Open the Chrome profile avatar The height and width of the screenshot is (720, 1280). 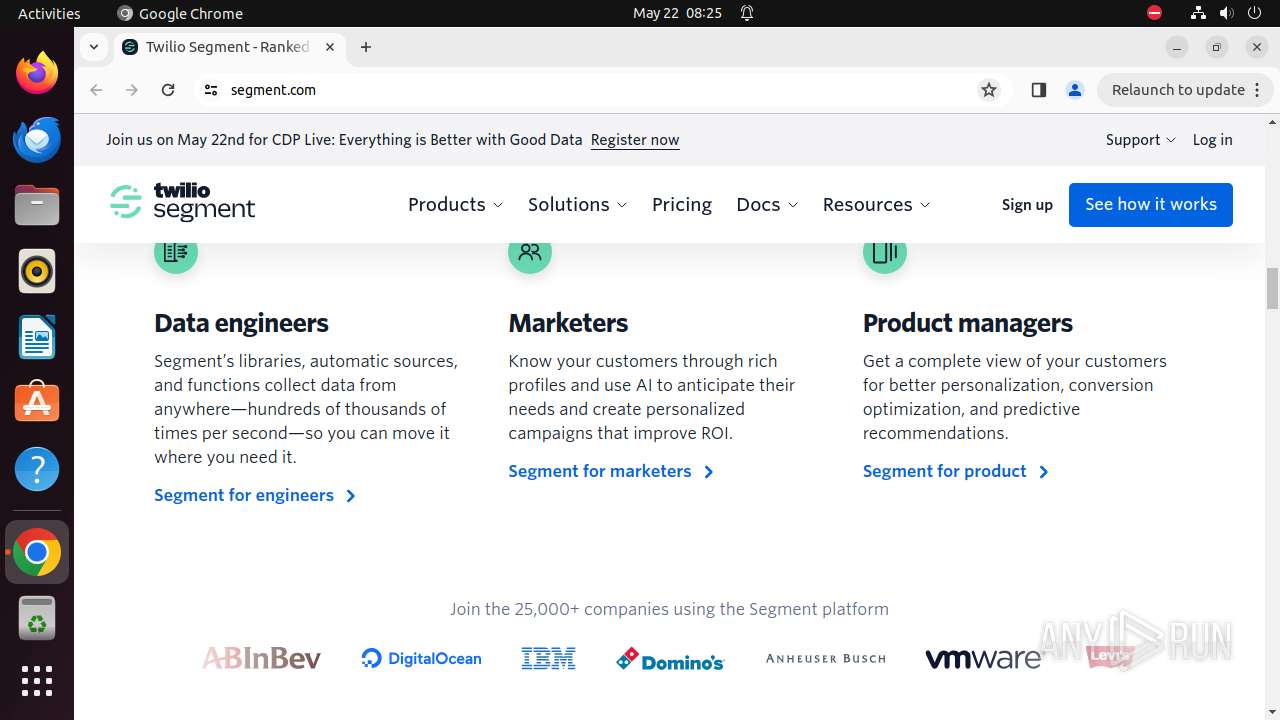tap(1075, 90)
